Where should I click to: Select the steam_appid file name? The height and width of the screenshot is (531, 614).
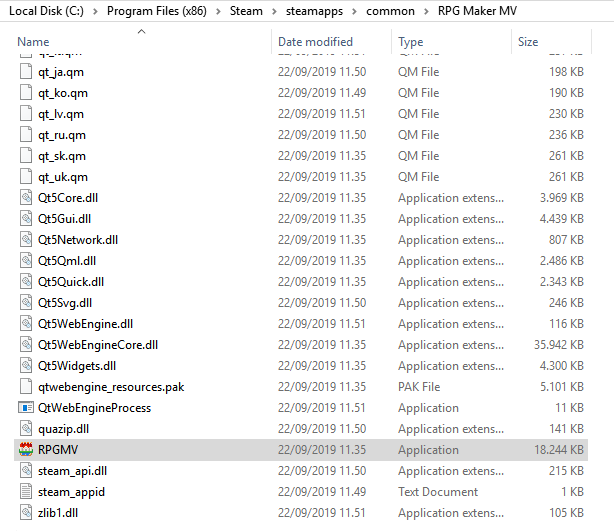click(71, 491)
